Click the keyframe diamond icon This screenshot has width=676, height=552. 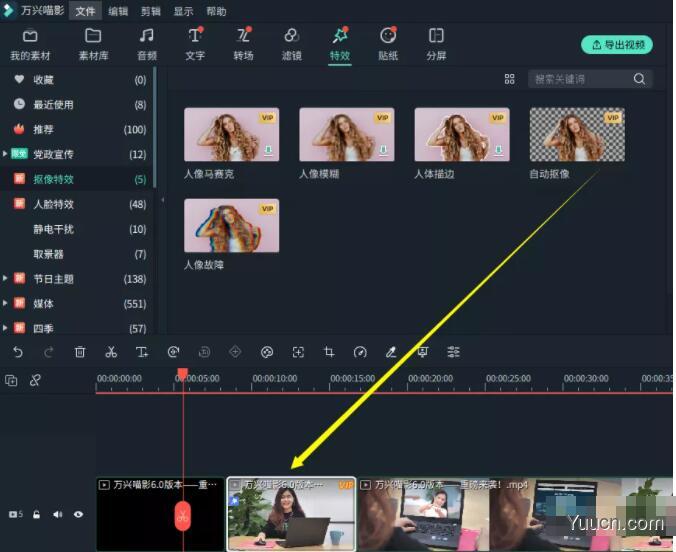click(235, 352)
